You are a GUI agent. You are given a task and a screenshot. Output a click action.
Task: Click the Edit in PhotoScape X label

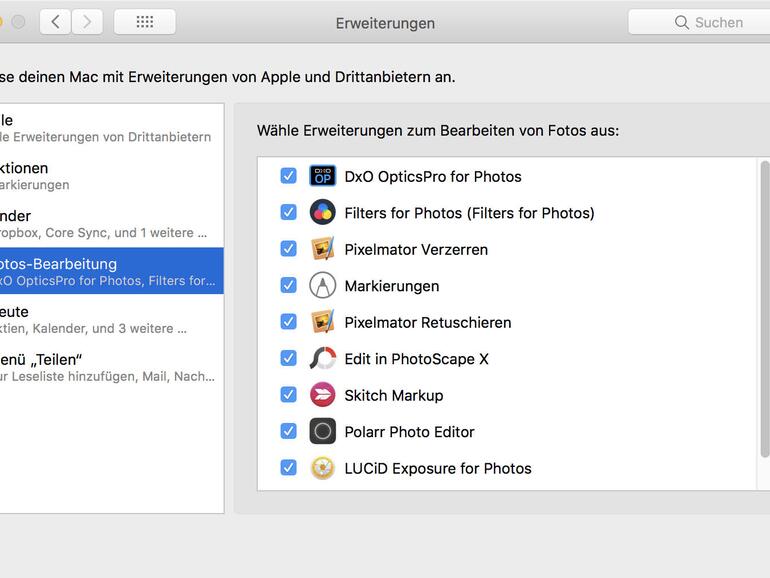[416, 359]
